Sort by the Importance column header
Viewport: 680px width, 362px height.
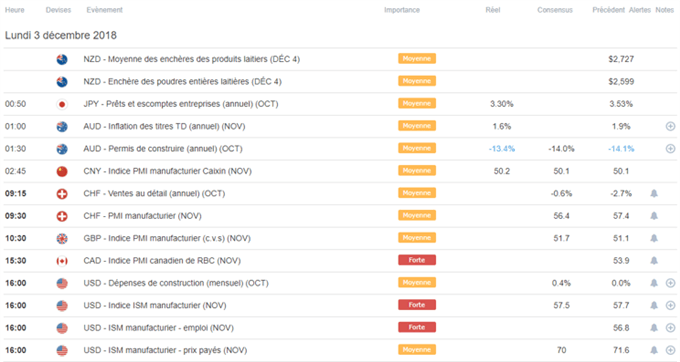tap(402, 10)
